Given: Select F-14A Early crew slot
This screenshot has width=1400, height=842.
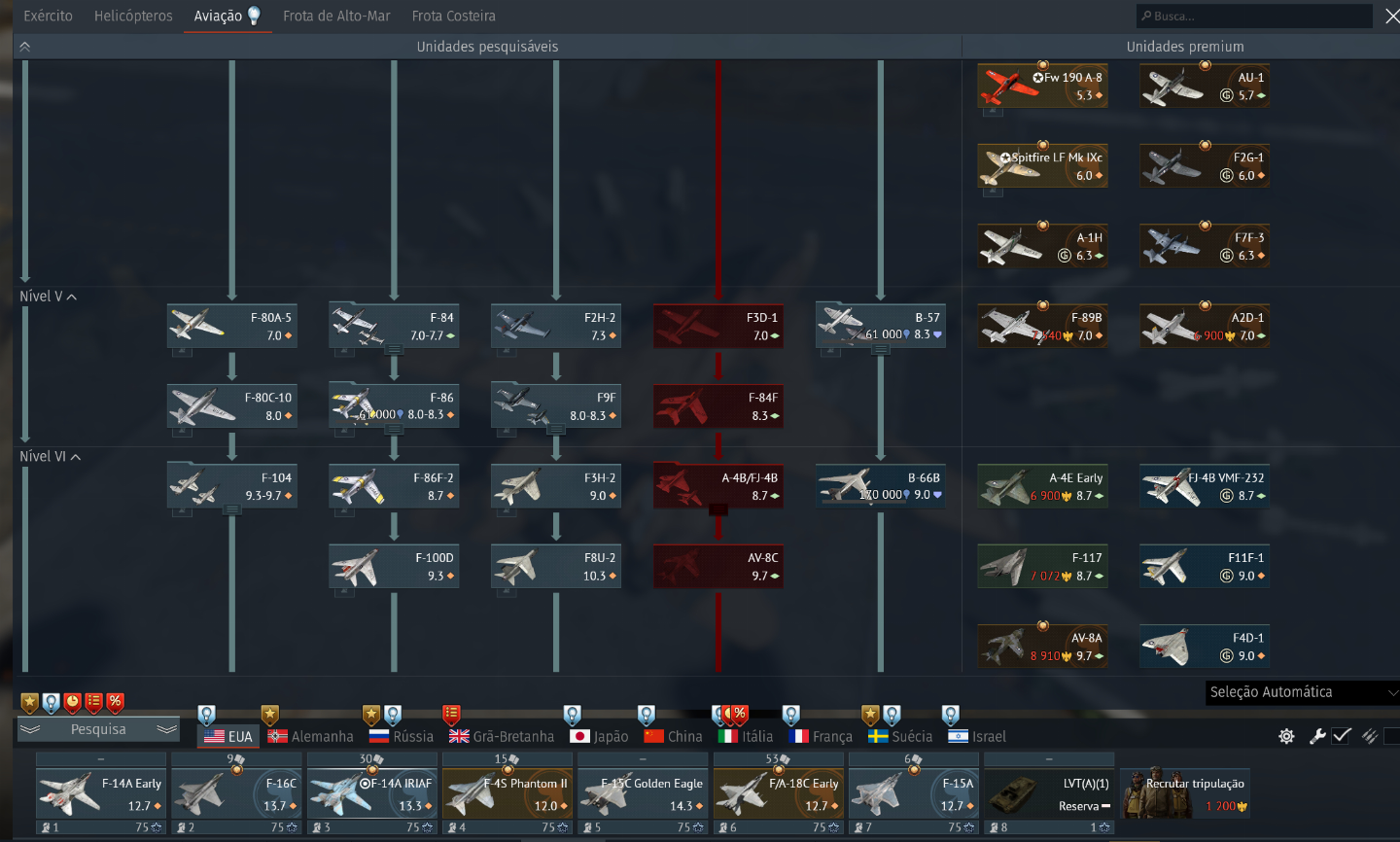Looking at the screenshot, I should (101, 793).
